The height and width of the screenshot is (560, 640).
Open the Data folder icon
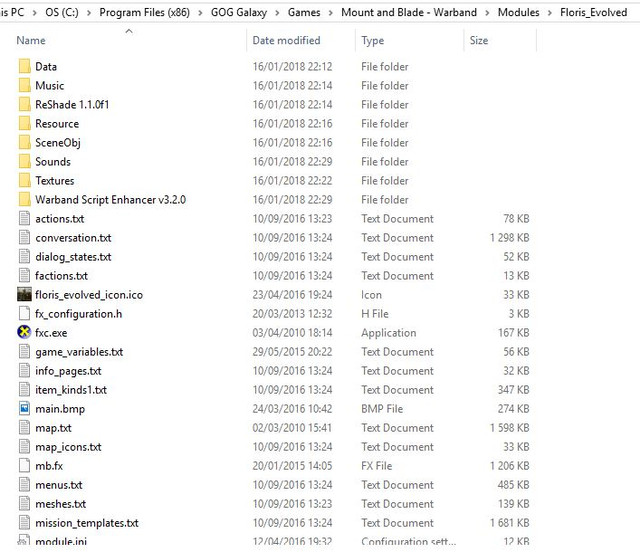(x=24, y=67)
